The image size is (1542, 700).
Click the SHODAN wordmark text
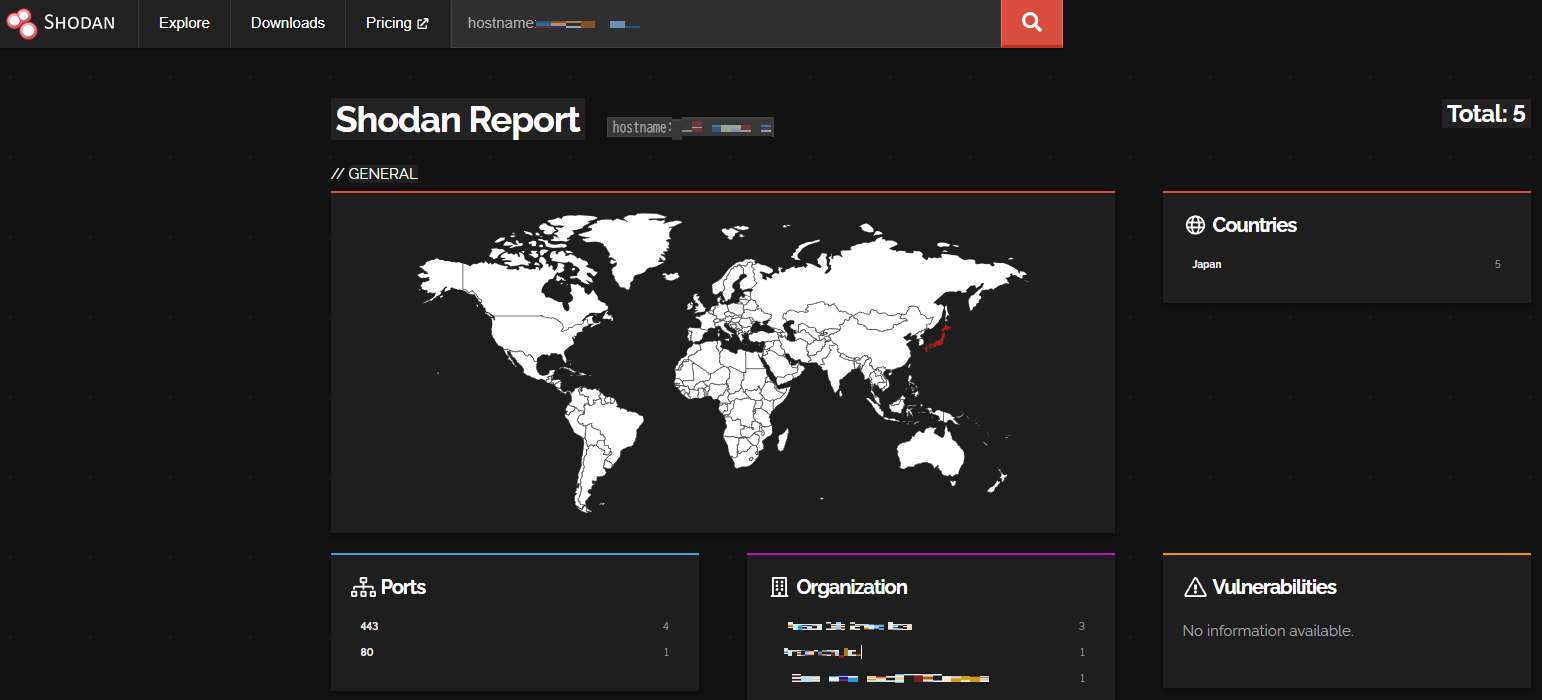(x=79, y=23)
